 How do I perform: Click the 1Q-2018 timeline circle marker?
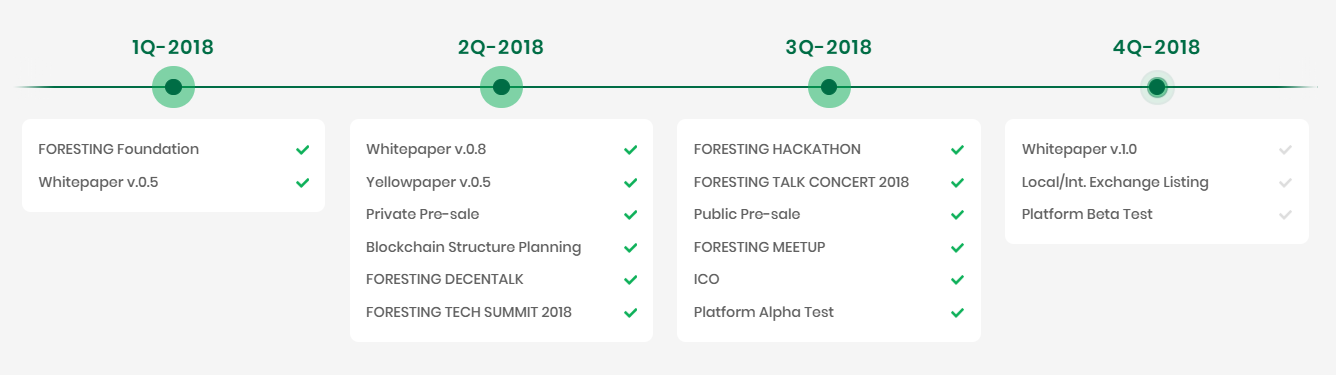click(x=173, y=87)
